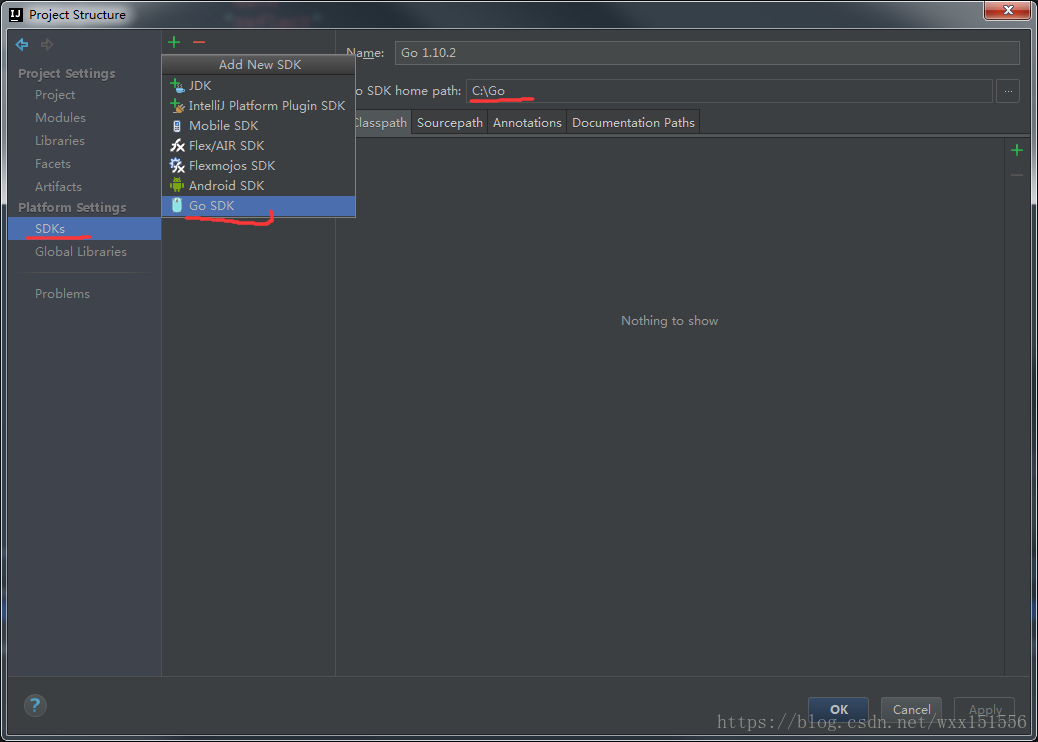Choose Go SDK from the popup
Viewport: 1038px width, 742px height.
click(x=258, y=206)
